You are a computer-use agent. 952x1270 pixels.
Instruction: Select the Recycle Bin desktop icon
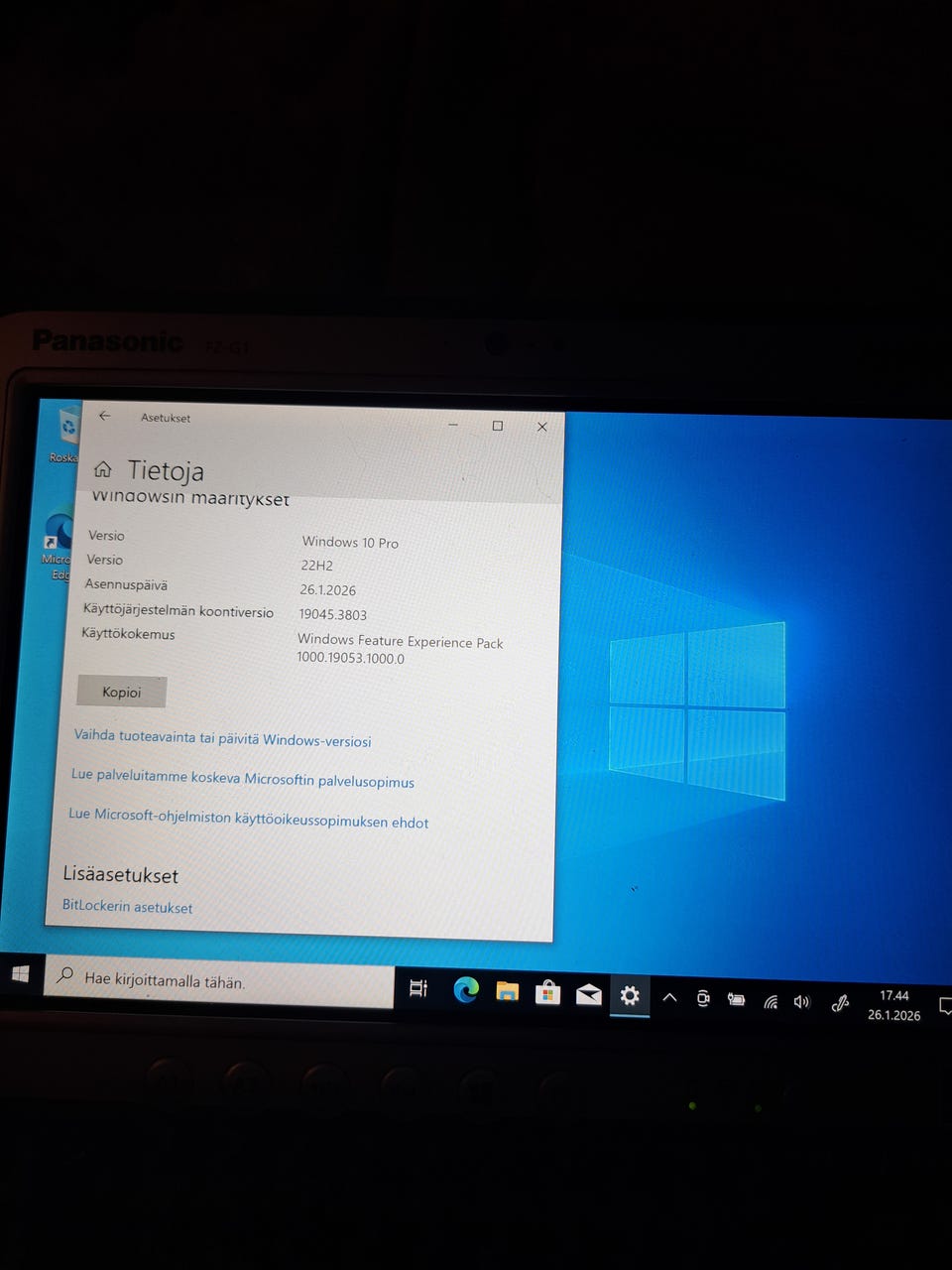[x=66, y=435]
